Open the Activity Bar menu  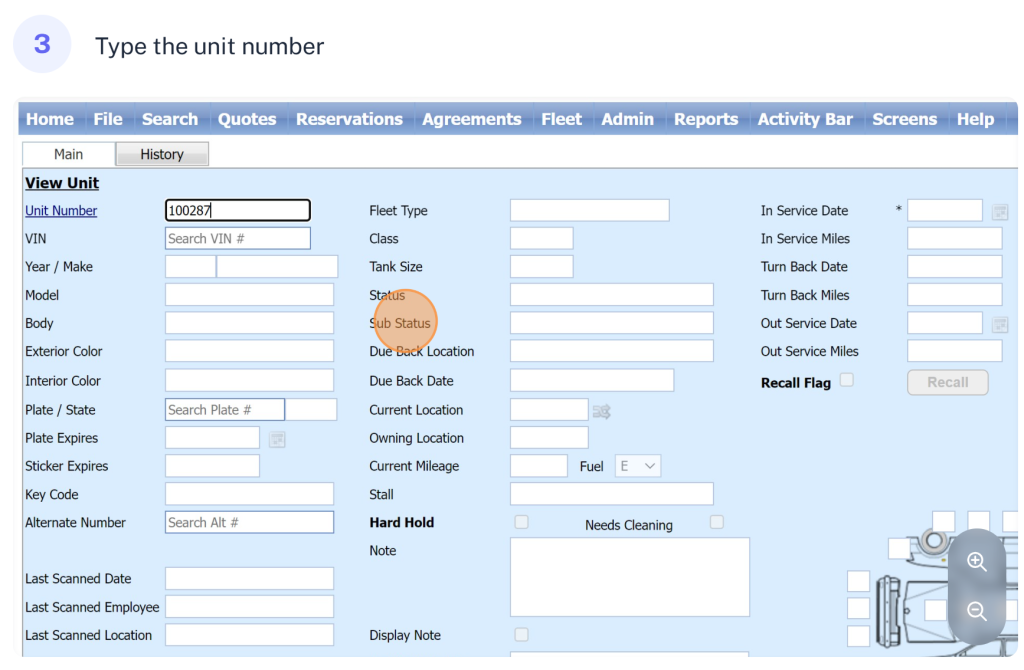[x=805, y=119]
